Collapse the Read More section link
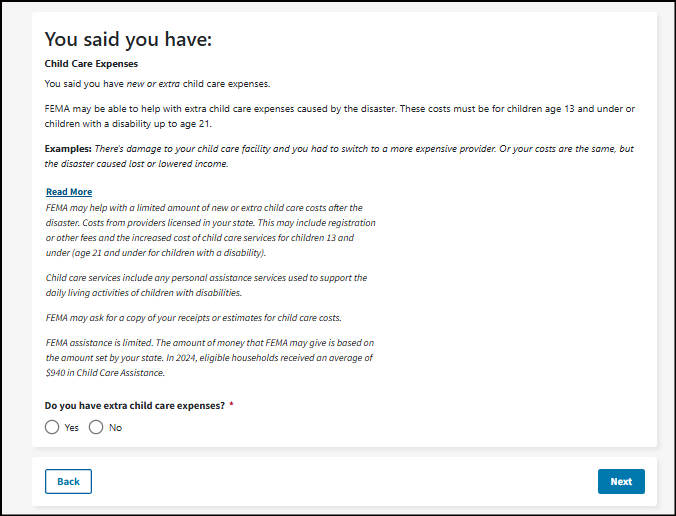This screenshot has height=516, width=676. pos(69,192)
